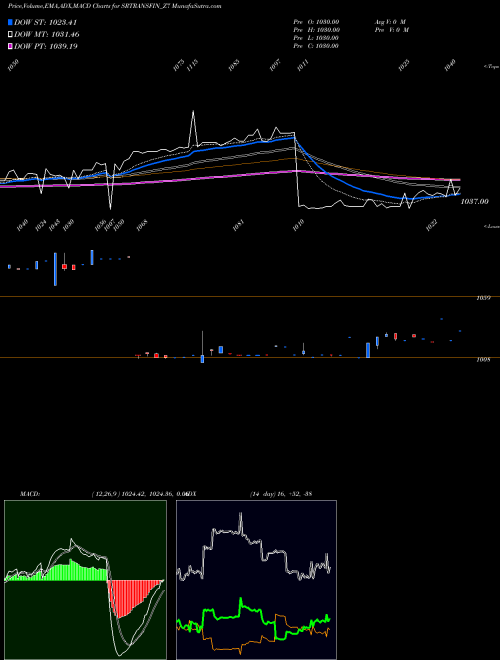This screenshot has height=660, width=500.
Task: Click the 'Pre V: 0 M' volume text
Action: [x=392, y=30]
